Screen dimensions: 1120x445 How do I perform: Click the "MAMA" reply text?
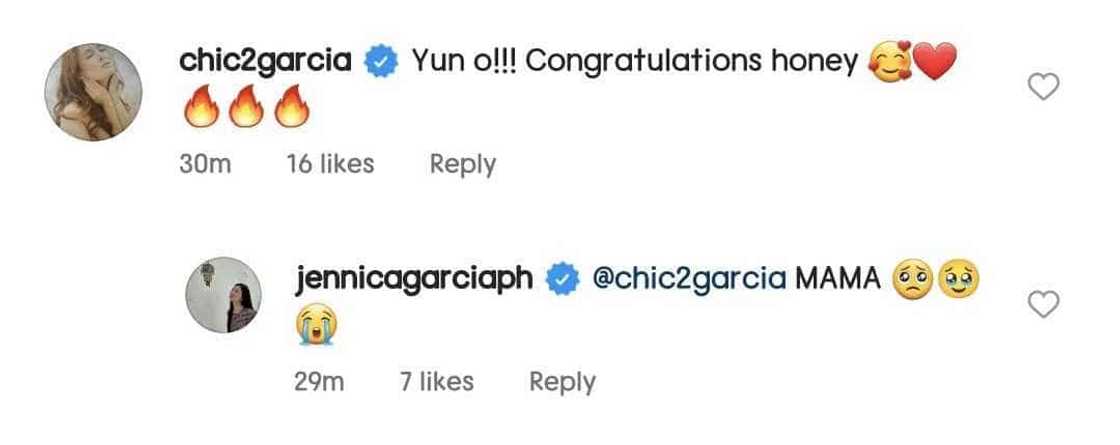[837, 279]
